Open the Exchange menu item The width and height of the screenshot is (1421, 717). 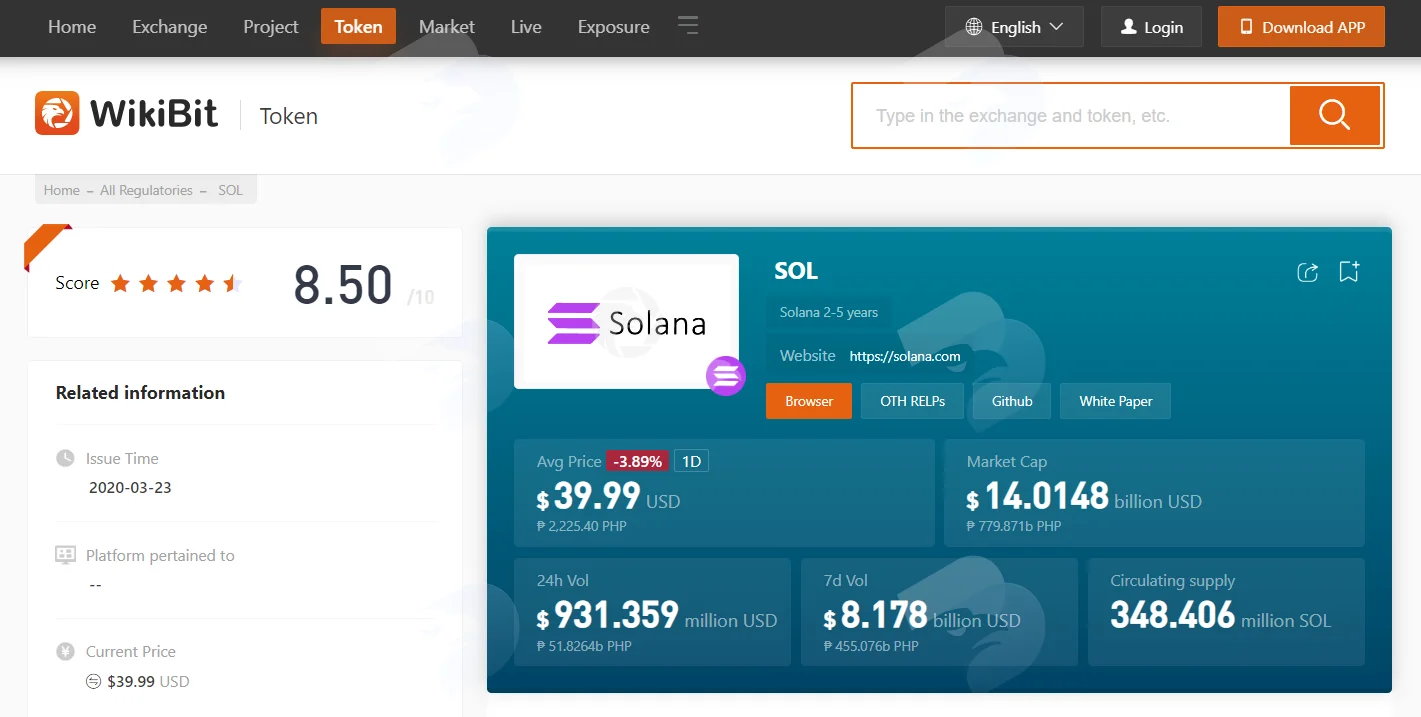tap(170, 27)
